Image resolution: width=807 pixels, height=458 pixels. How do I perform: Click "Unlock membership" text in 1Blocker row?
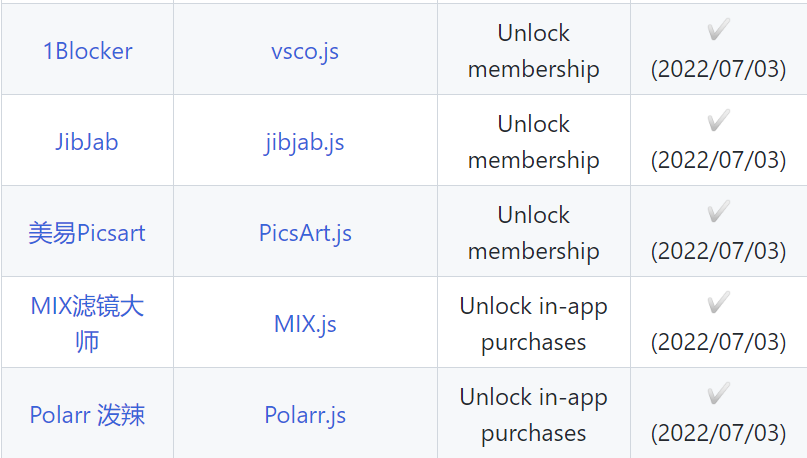click(534, 51)
